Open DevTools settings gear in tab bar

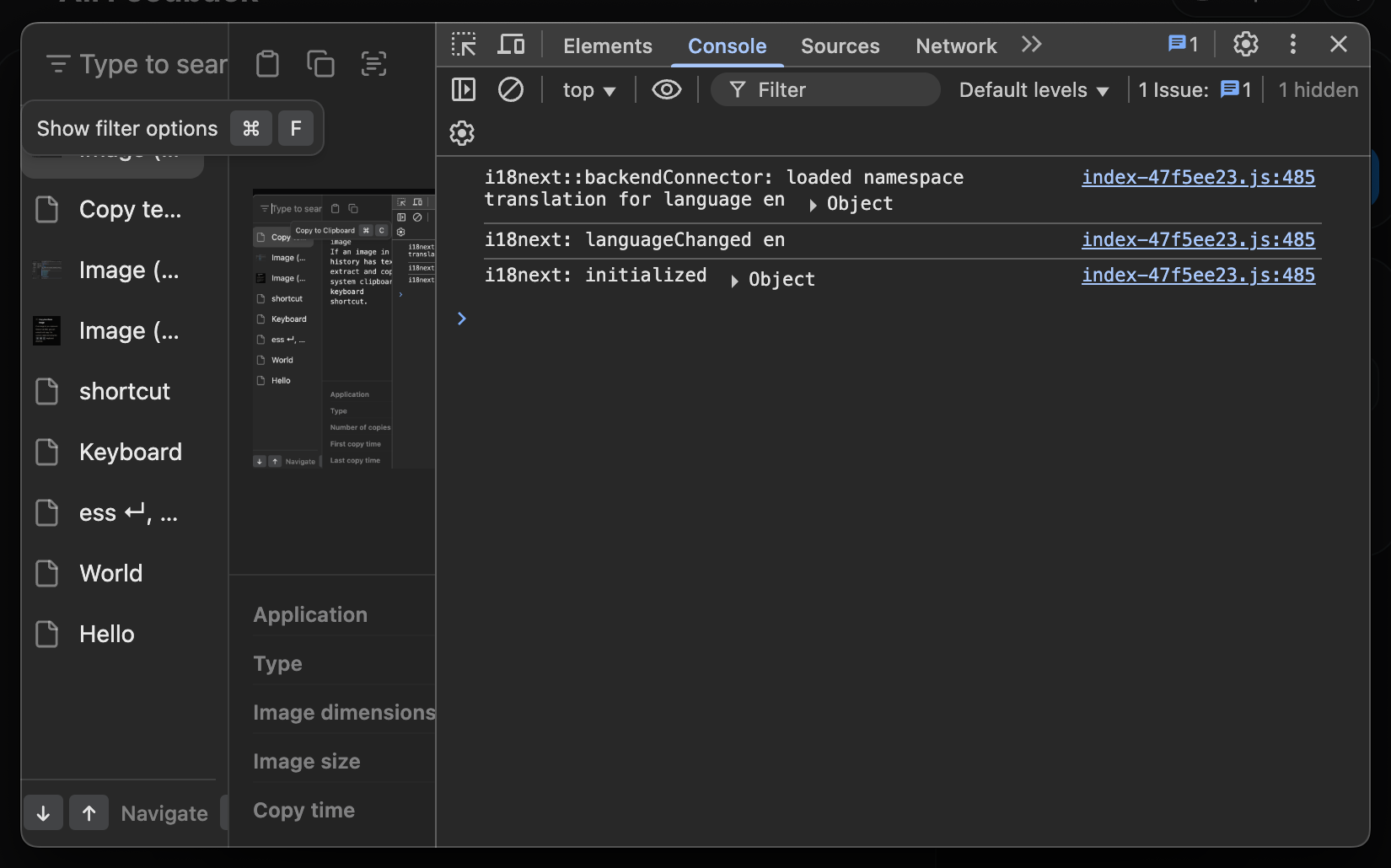click(1245, 45)
